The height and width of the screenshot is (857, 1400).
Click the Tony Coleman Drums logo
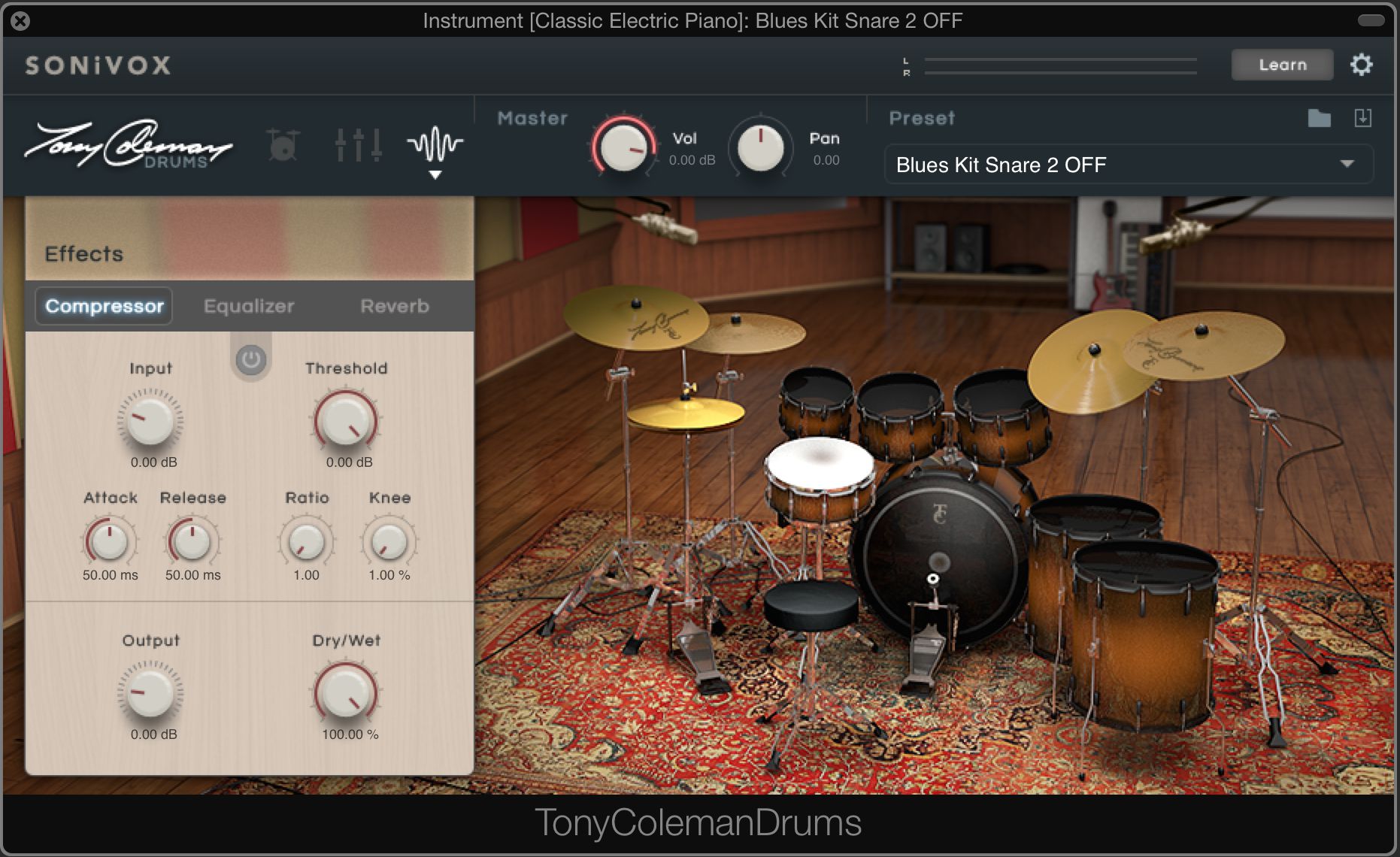(x=129, y=144)
